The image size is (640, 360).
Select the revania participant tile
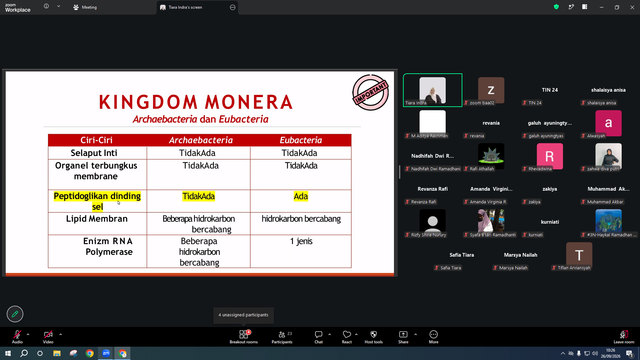[x=491, y=123]
